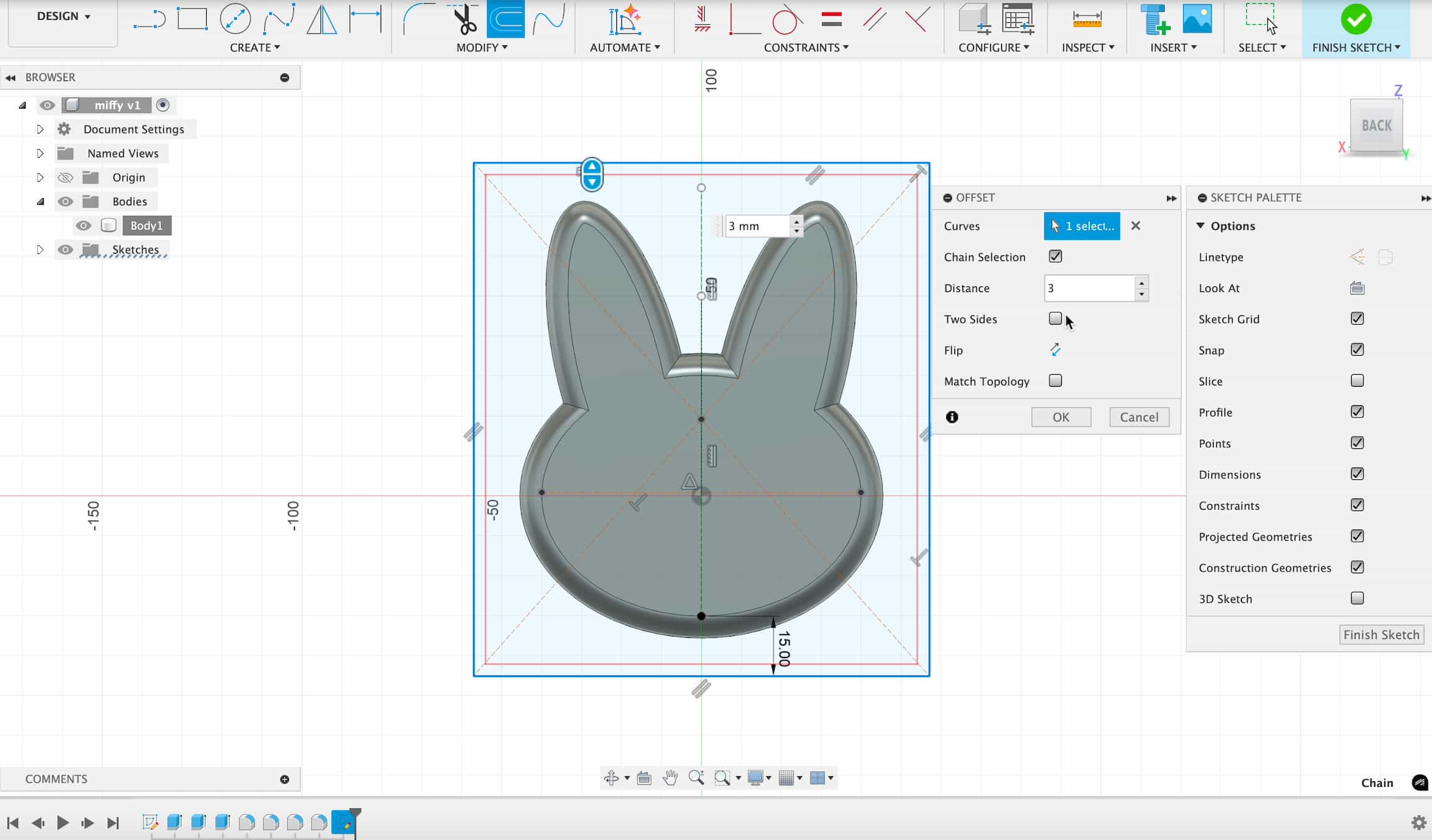This screenshot has height=840, width=1432.
Task: Enable the 3D Sketch checkbox
Action: tap(1357, 598)
